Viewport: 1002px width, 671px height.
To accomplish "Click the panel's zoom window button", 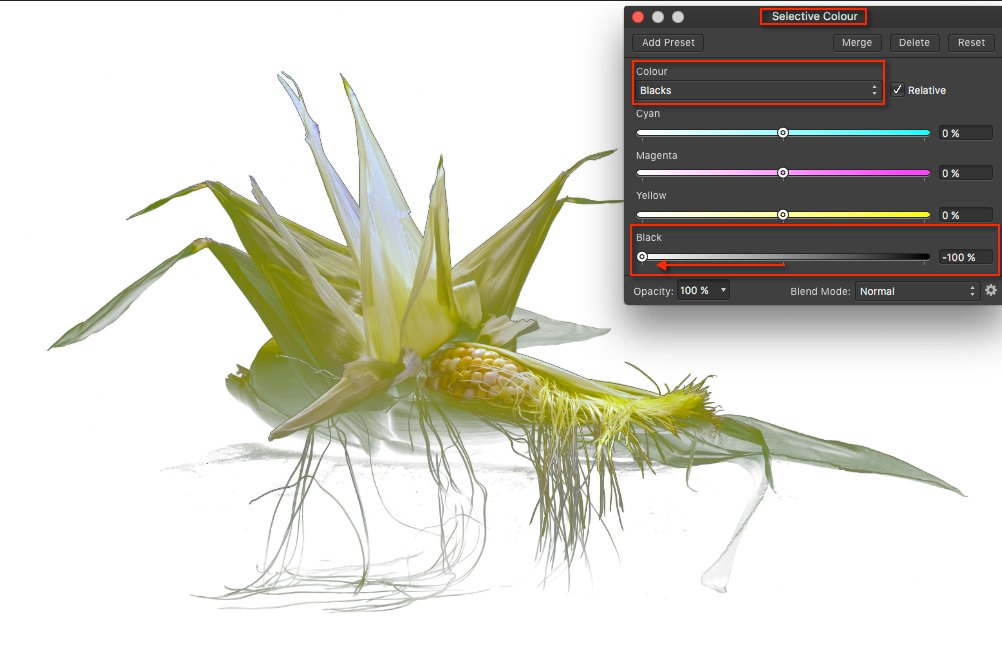I will coord(678,17).
